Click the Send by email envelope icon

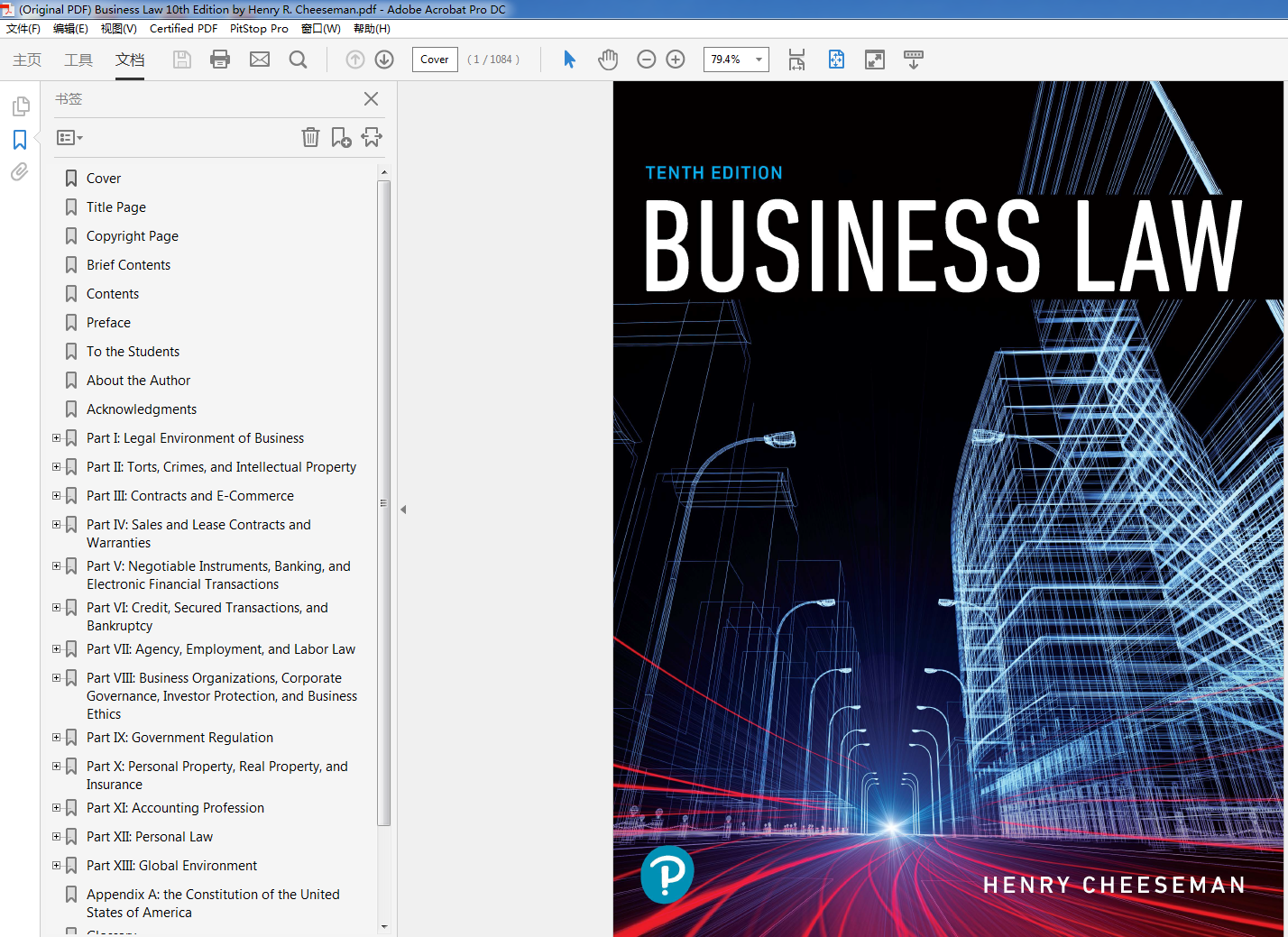260,60
